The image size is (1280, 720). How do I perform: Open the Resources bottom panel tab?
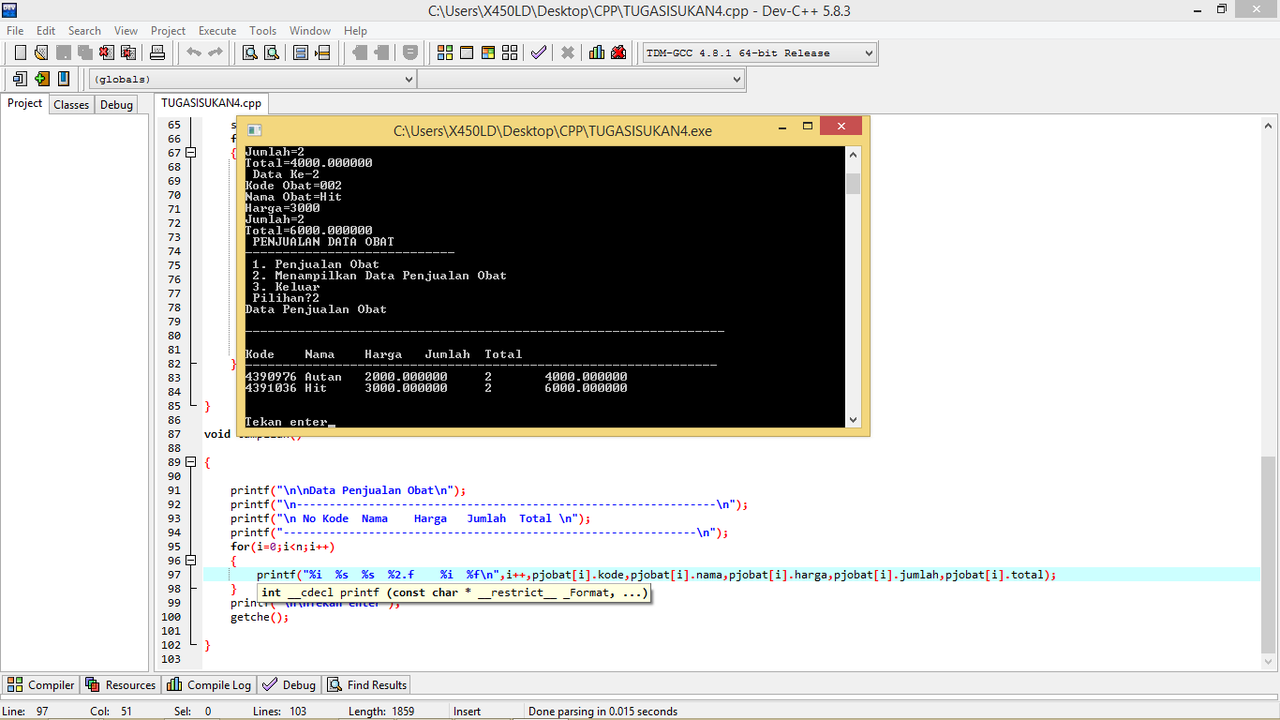pyautogui.click(x=121, y=685)
